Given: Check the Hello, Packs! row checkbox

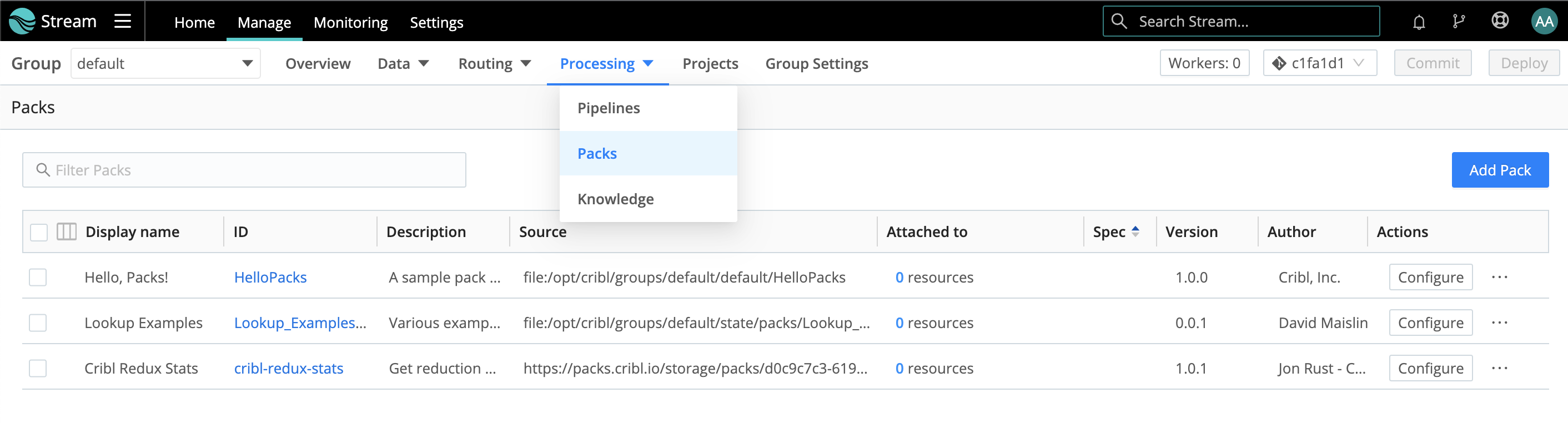Looking at the screenshot, I should click(x=38, y=277).
